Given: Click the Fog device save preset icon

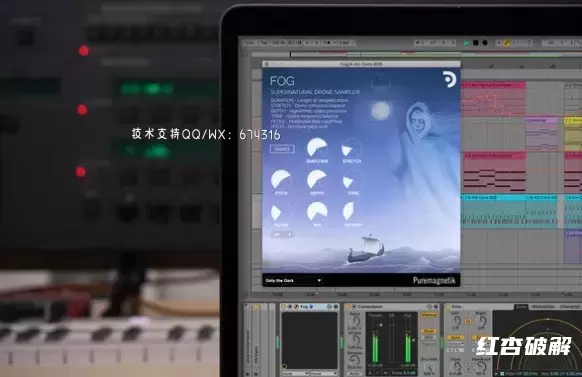Looking at the screenshot, I should pos(336,306).
